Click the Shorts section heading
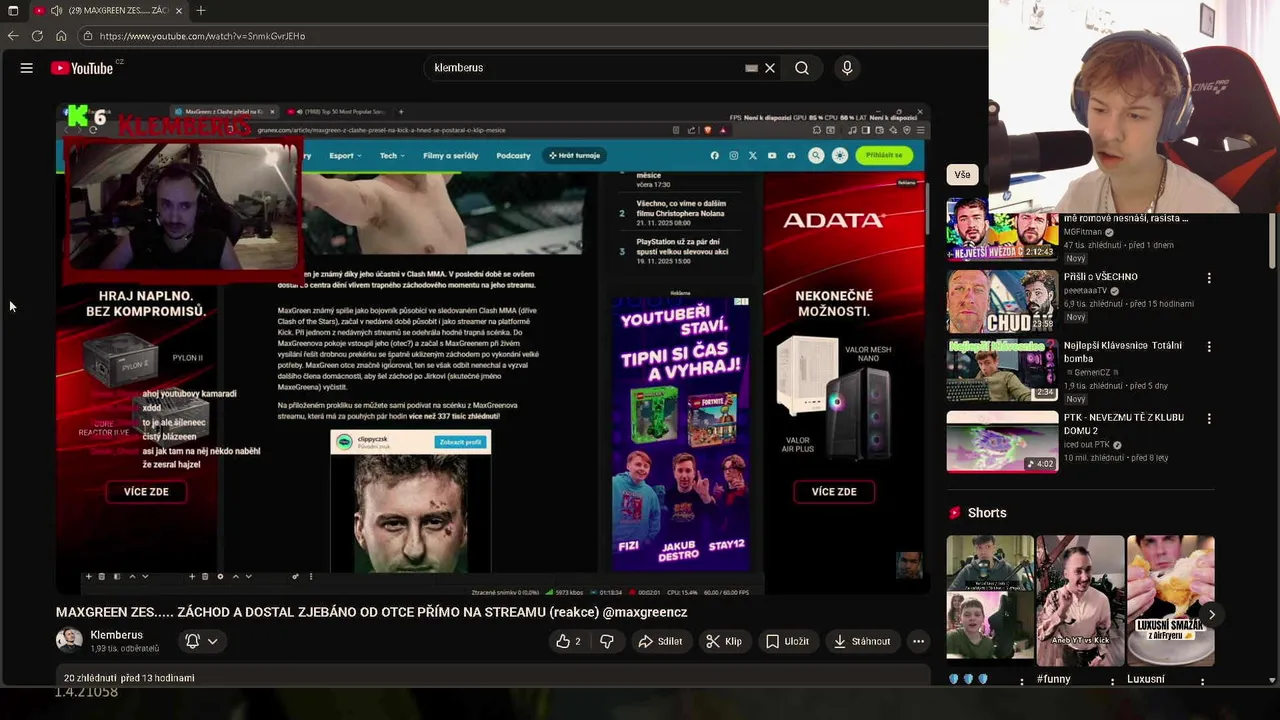Viewport: 1280px width, 720px height. coord(987,513)
